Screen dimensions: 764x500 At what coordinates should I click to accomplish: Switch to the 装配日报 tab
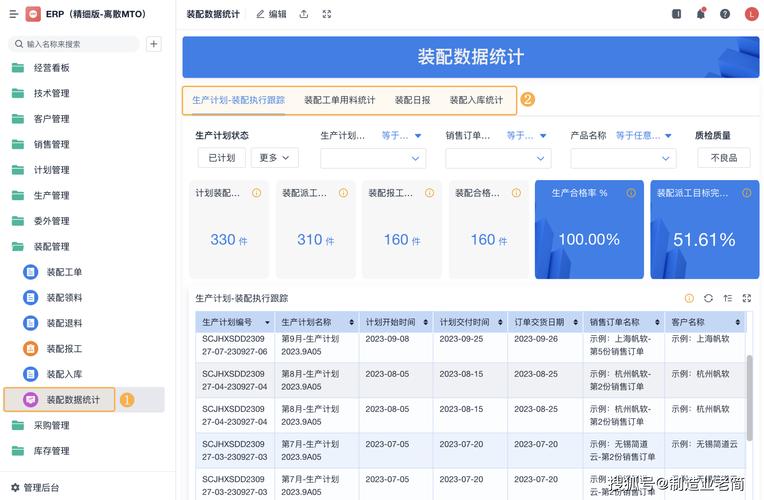[412, 100]
